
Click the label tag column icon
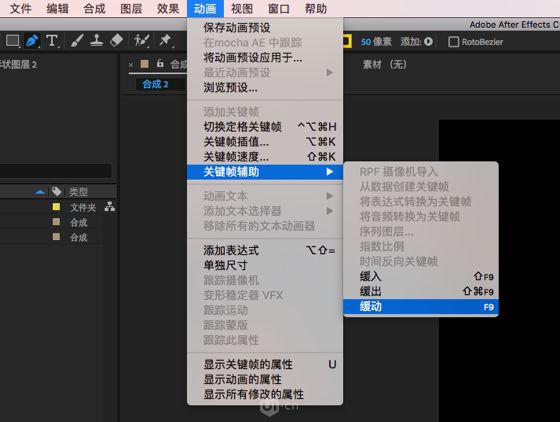[x=56, y=192]
